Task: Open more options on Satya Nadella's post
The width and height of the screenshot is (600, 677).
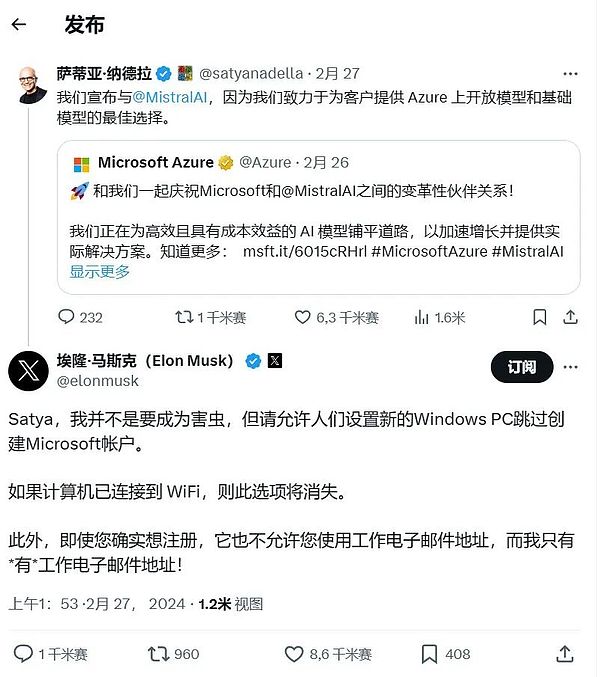Action: click(570, 74)
